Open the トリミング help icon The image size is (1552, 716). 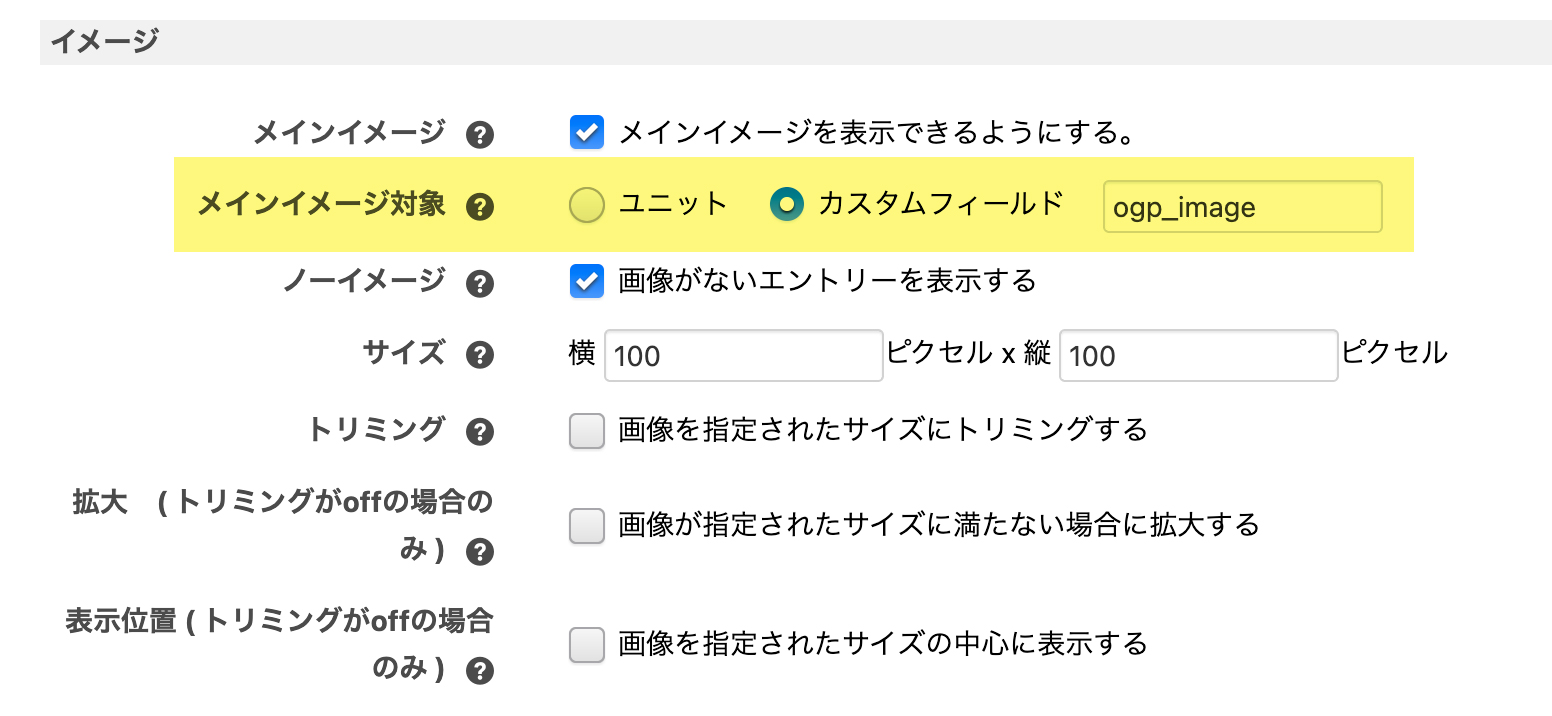(480, 432)
